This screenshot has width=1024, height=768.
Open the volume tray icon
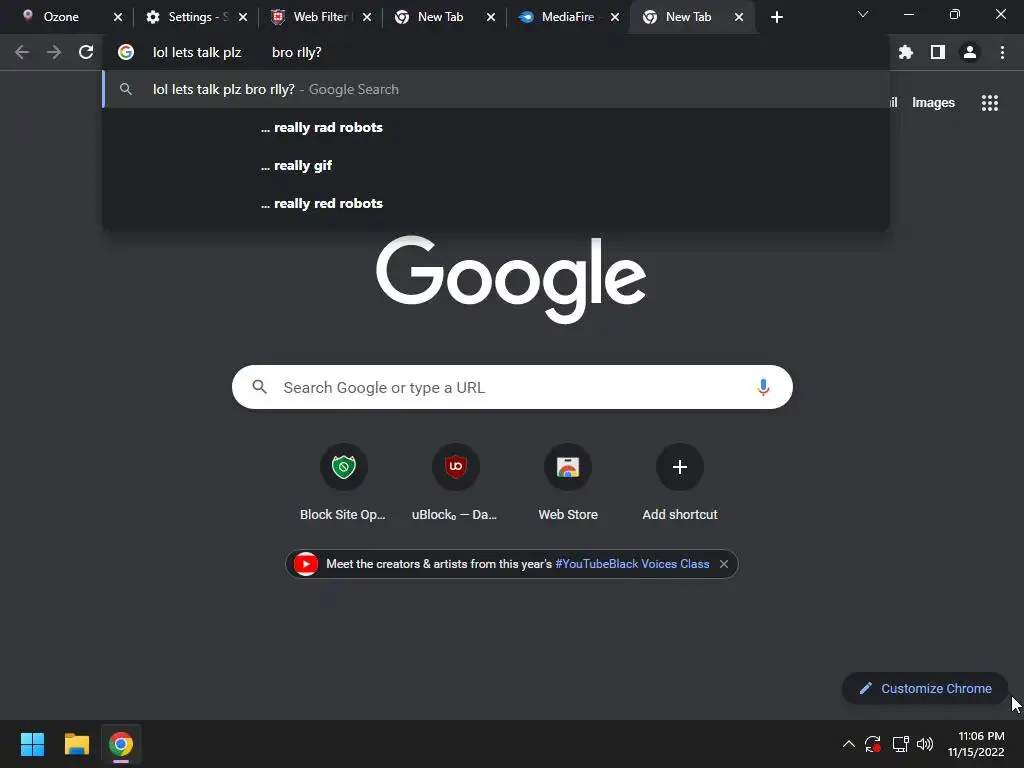925,744
